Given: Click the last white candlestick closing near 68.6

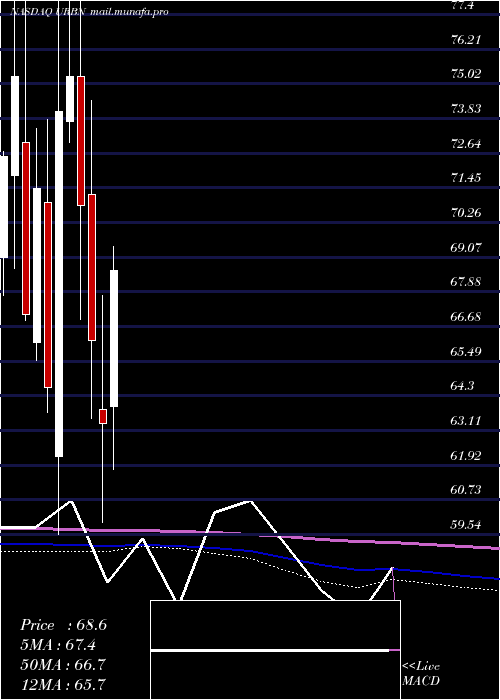Looking at the screenshot, I should point(114,338).
